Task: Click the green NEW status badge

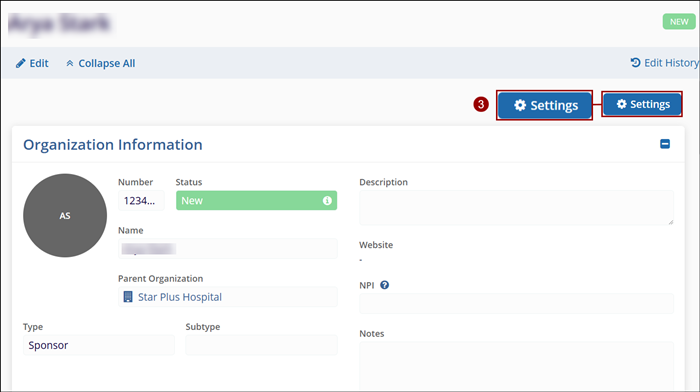Action: [679, 21]
